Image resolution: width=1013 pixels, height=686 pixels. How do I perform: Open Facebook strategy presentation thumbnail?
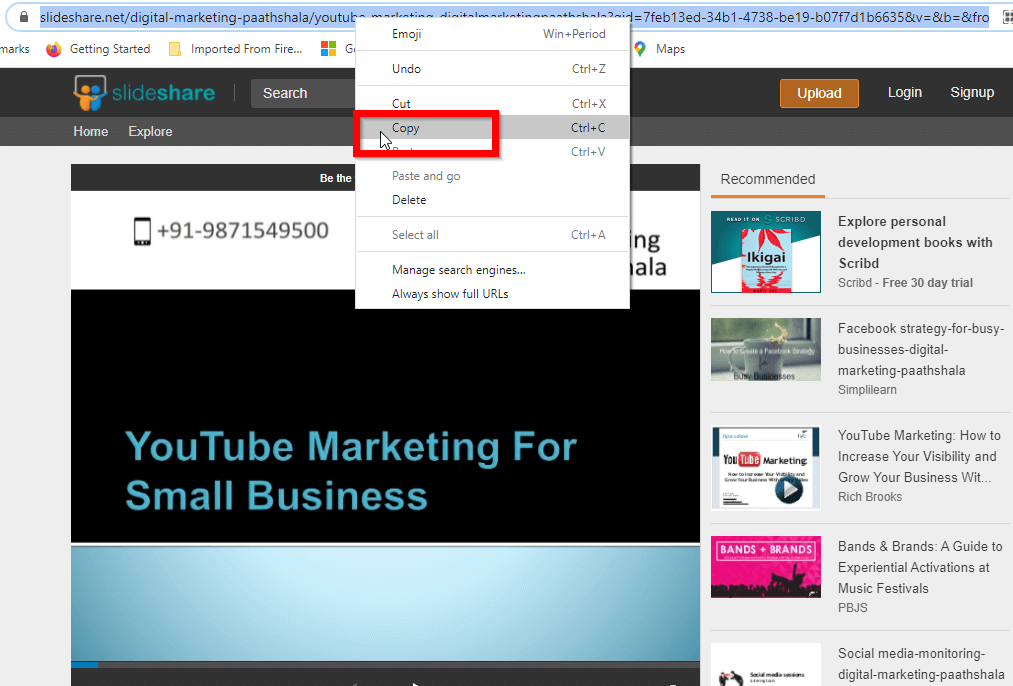point(766,349)
